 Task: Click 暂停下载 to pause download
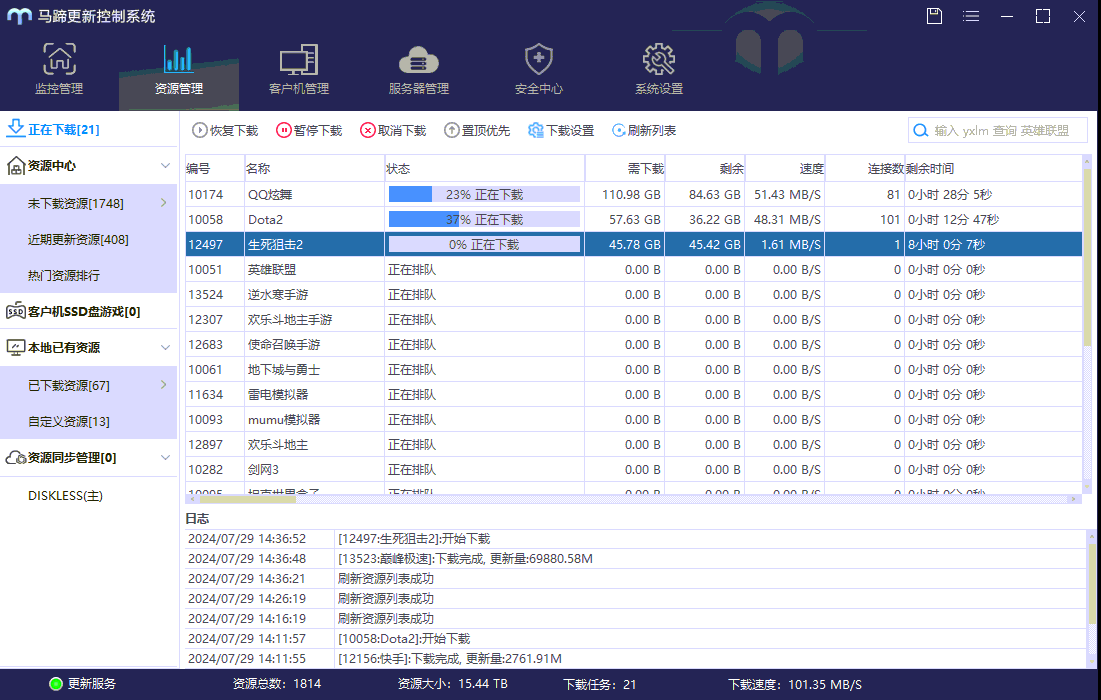(x=309, y=131)
